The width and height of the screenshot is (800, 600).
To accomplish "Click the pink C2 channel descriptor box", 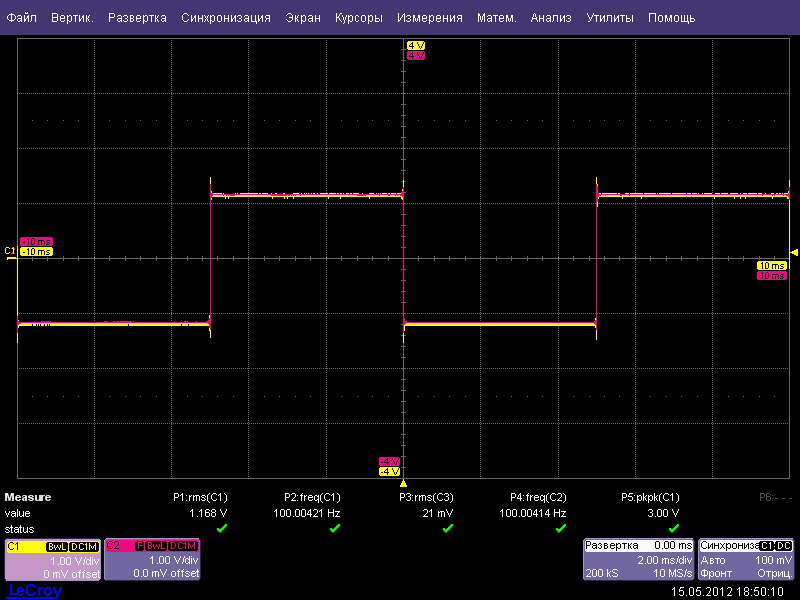I will tap(152, 560).
